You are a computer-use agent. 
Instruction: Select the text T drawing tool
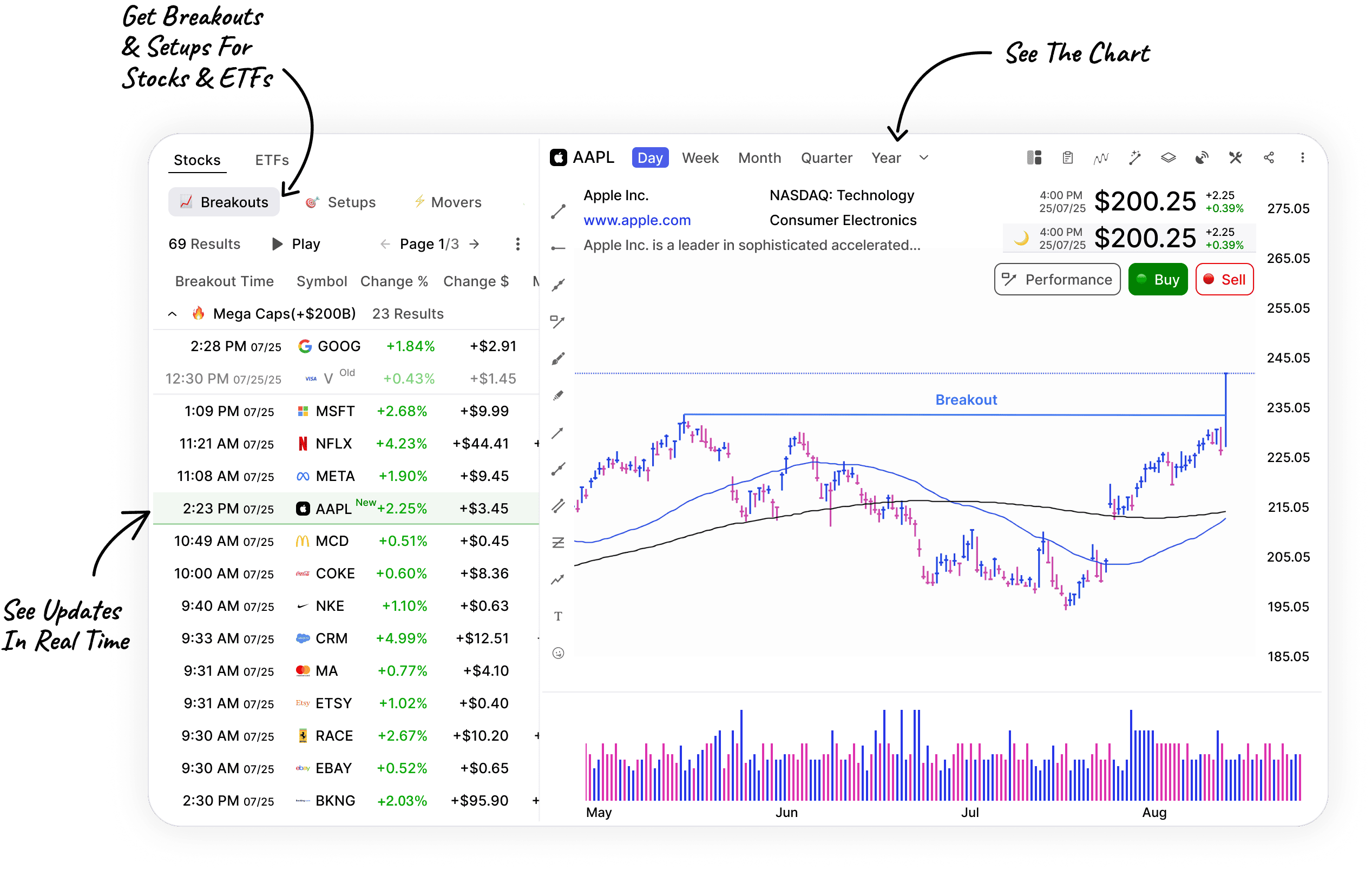559,616
